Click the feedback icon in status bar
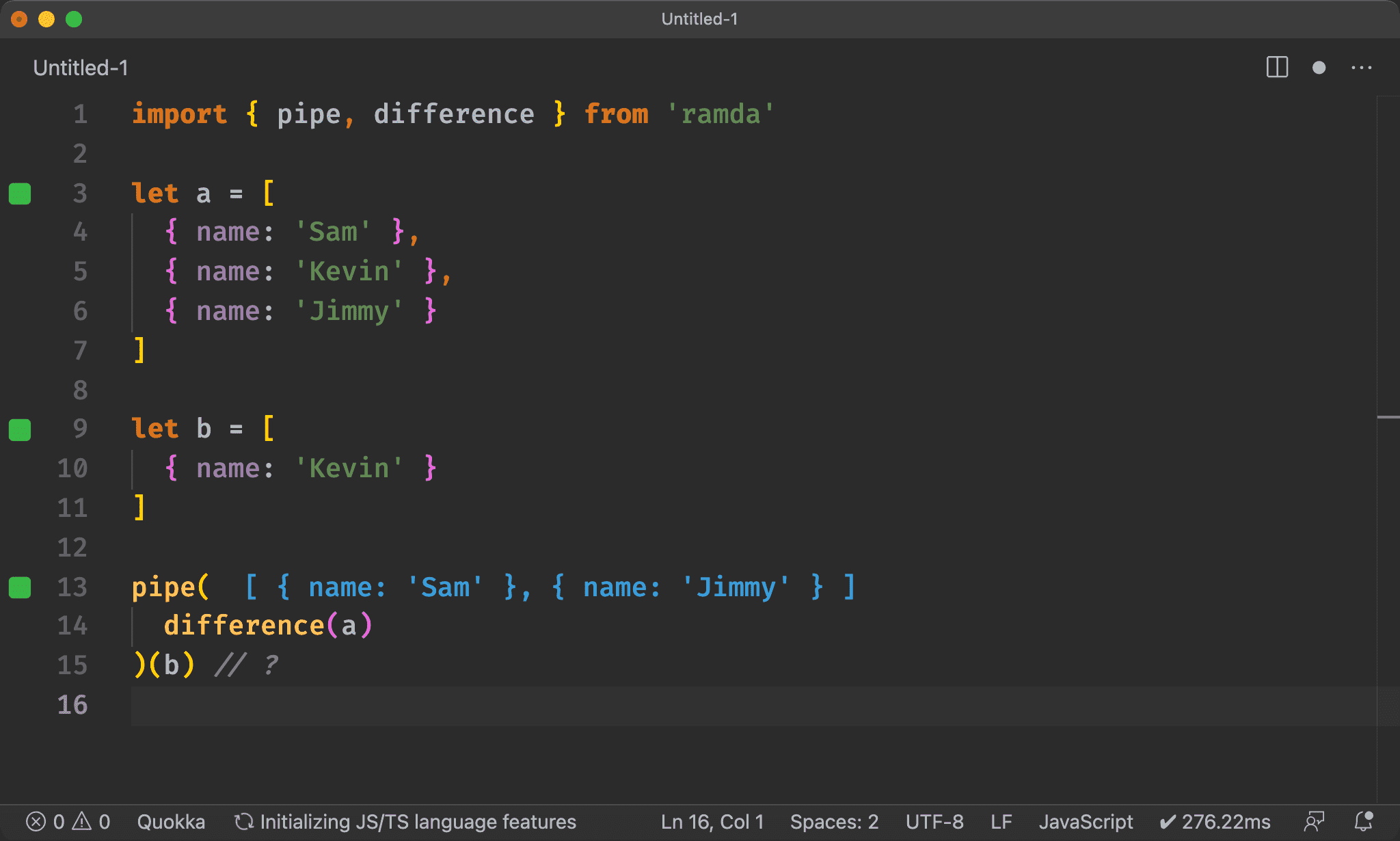Screen dimensions: 1400x841 pos(1314,821)
